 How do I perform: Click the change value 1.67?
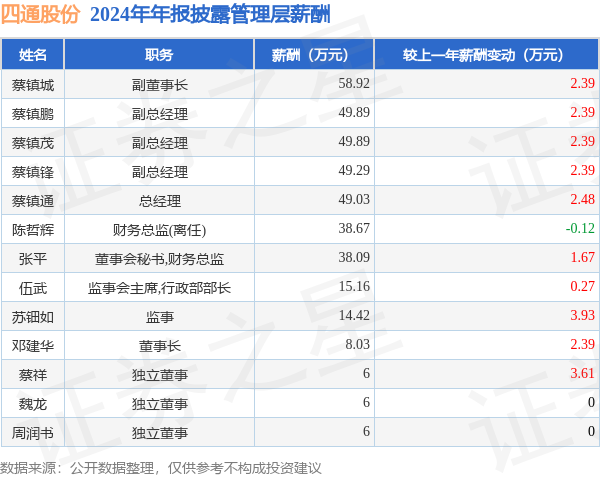point(583,258)
